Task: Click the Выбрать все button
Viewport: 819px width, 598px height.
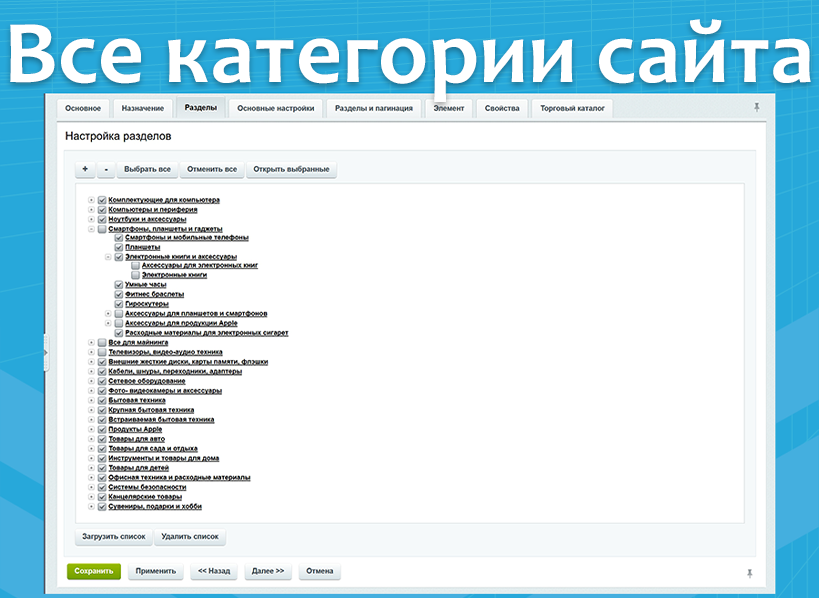Action: (148, 169)
